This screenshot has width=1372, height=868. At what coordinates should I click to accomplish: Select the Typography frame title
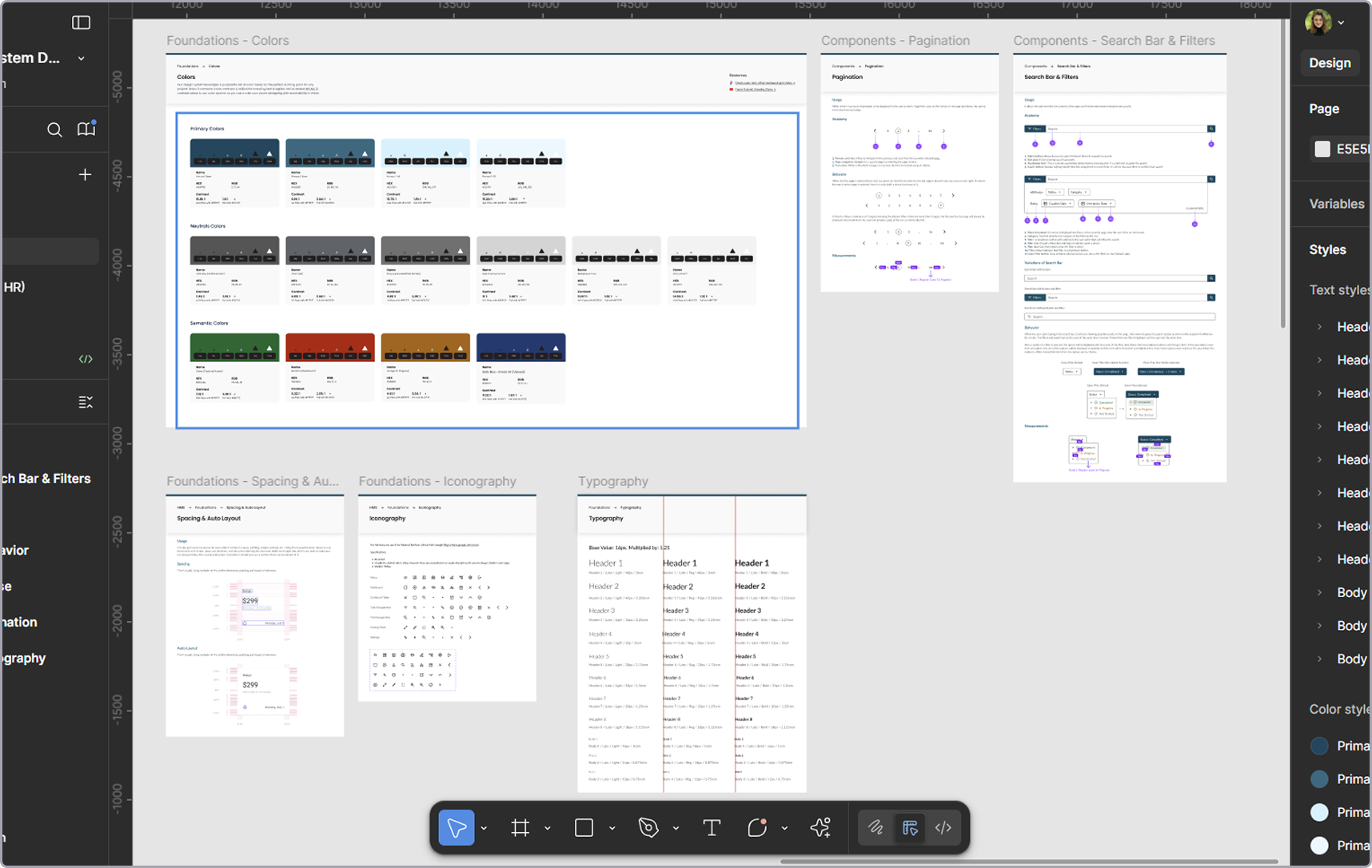click(x=612, y=481)
